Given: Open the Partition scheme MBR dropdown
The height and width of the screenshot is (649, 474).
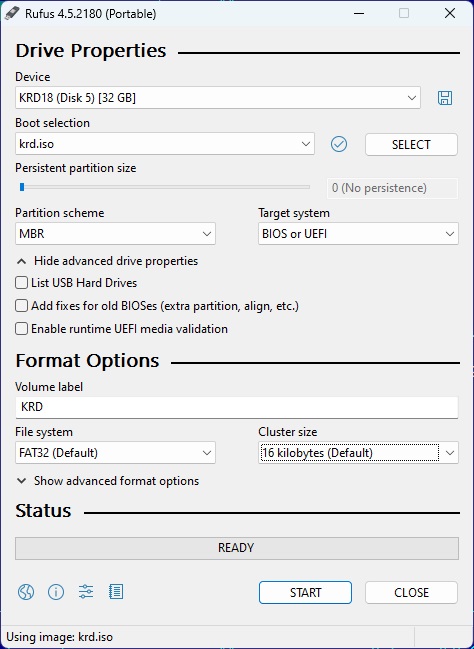Looking at the screenshot, I should point(115,233).
